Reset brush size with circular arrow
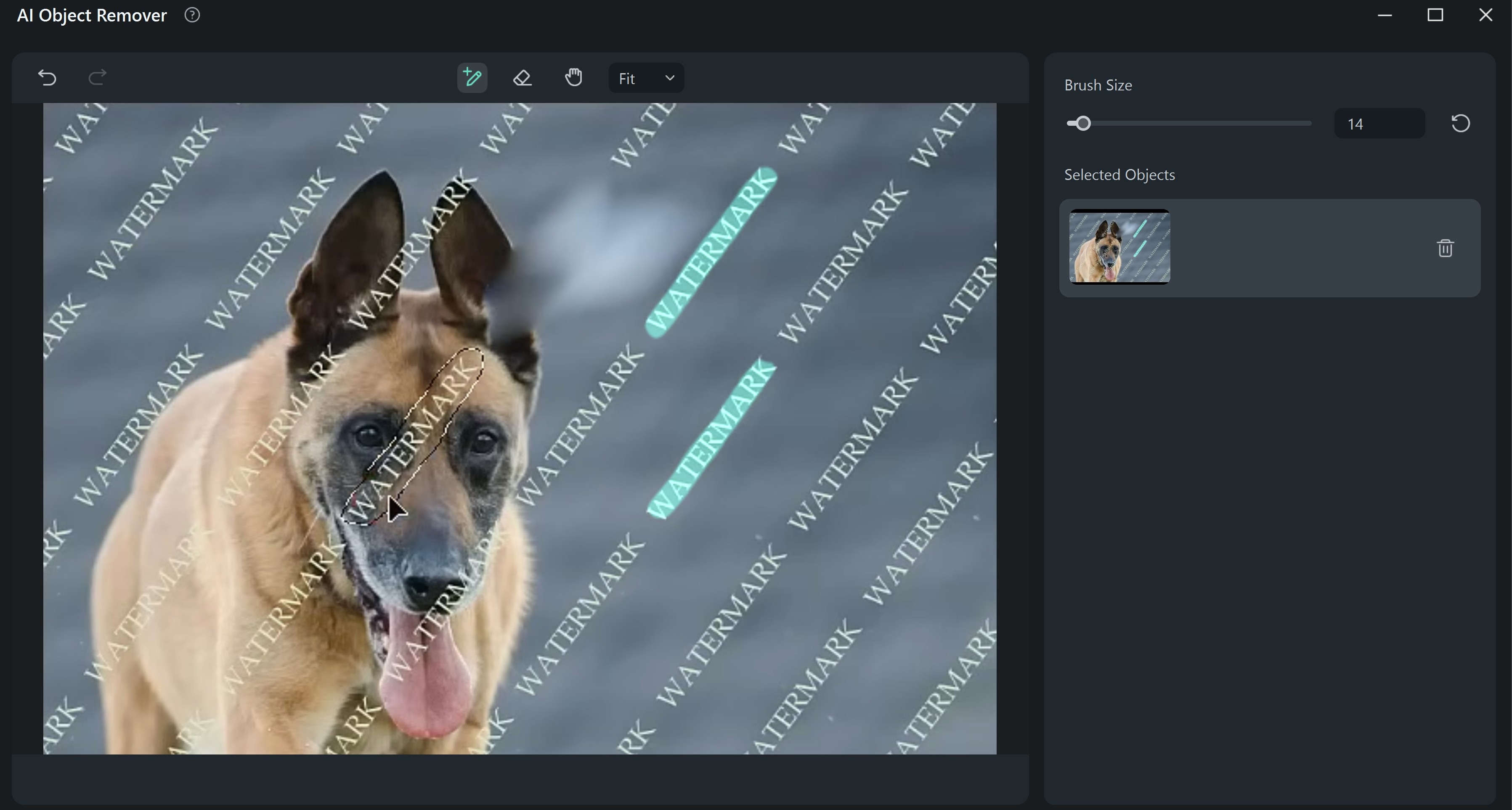This screenshot has height=810, width=1512. click(1460, 123)
